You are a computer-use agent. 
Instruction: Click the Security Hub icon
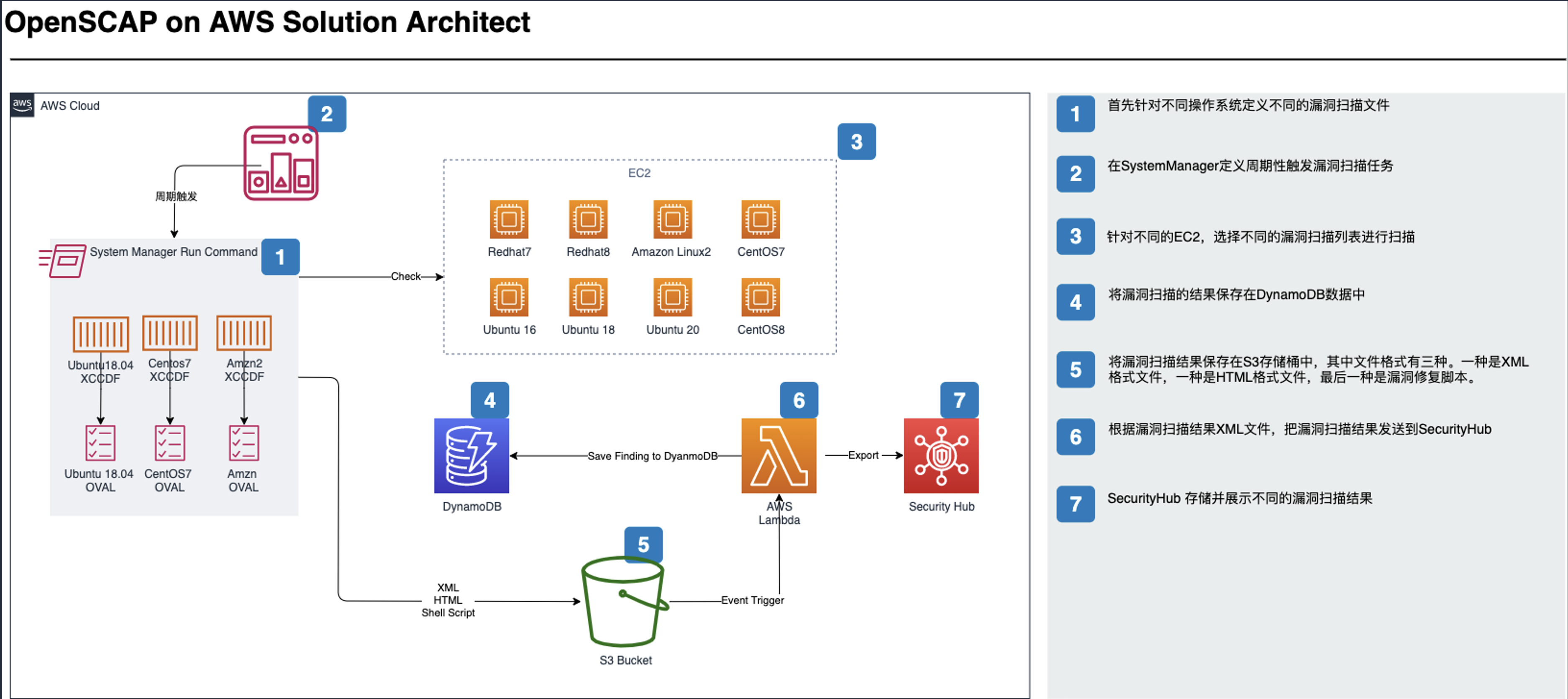[941, 455]
